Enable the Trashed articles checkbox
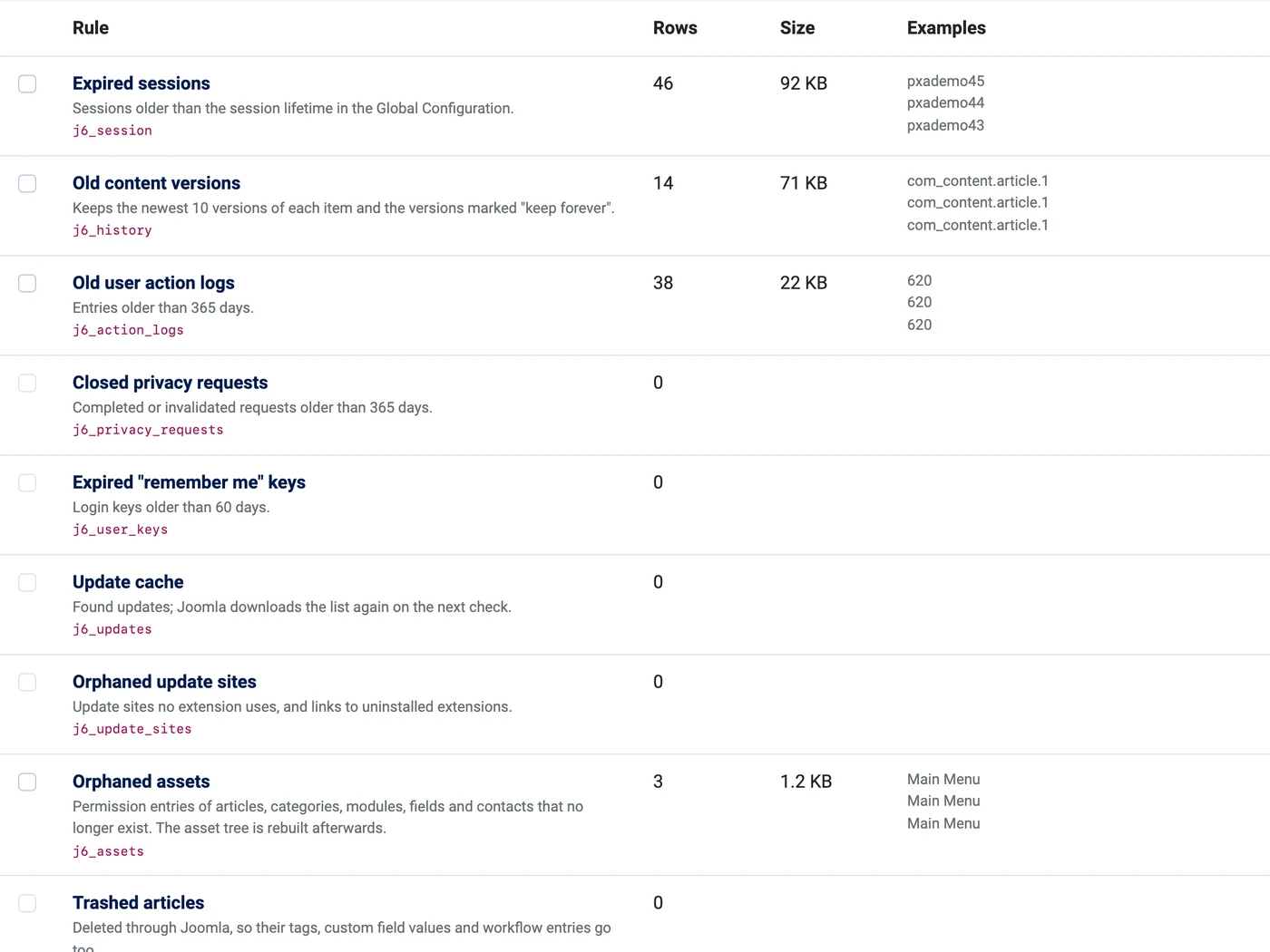The height and width of the screenshot is (952, 1270). (x=27, y=903)
